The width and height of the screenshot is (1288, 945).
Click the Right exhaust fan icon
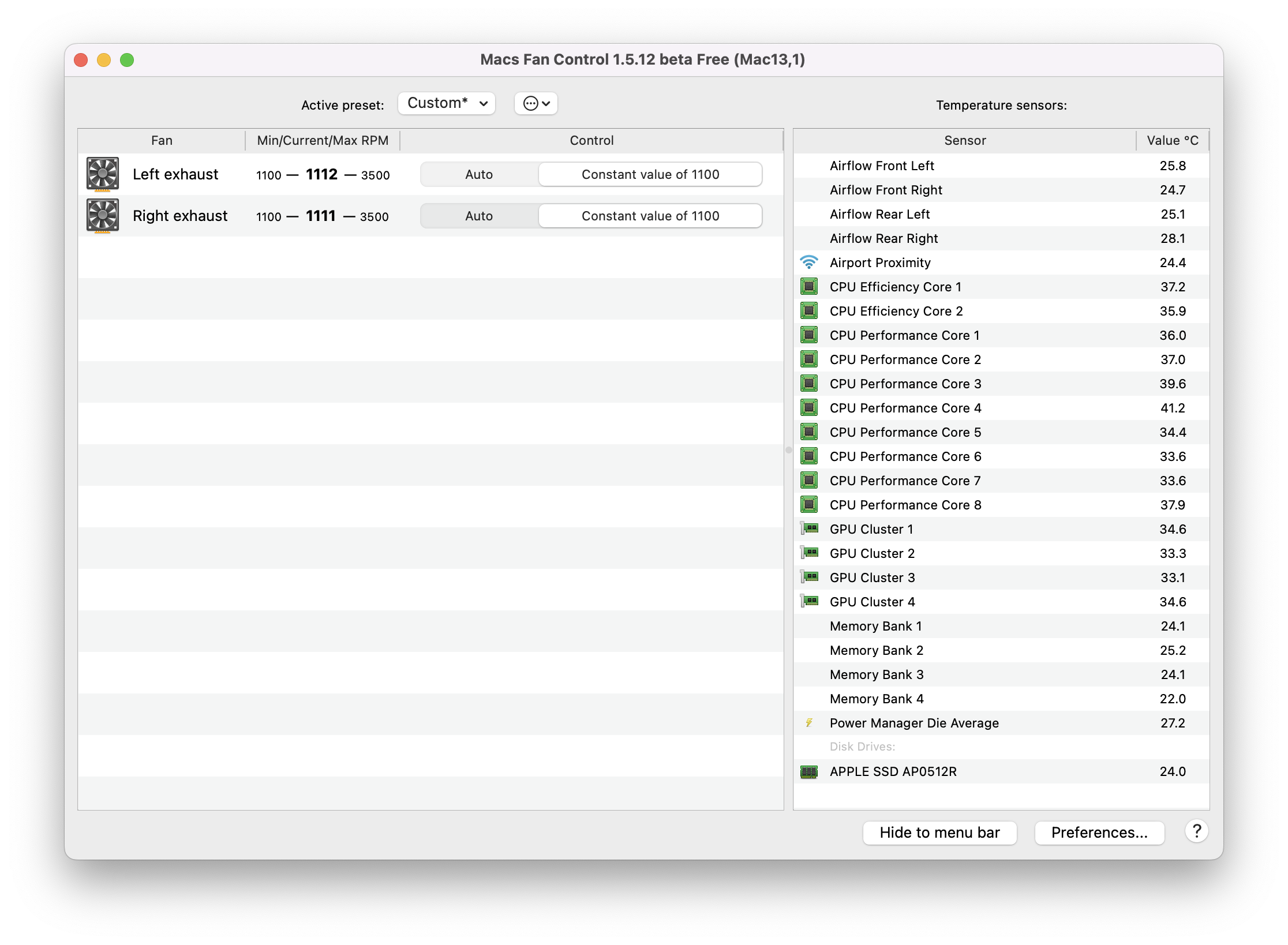(103, 215)
